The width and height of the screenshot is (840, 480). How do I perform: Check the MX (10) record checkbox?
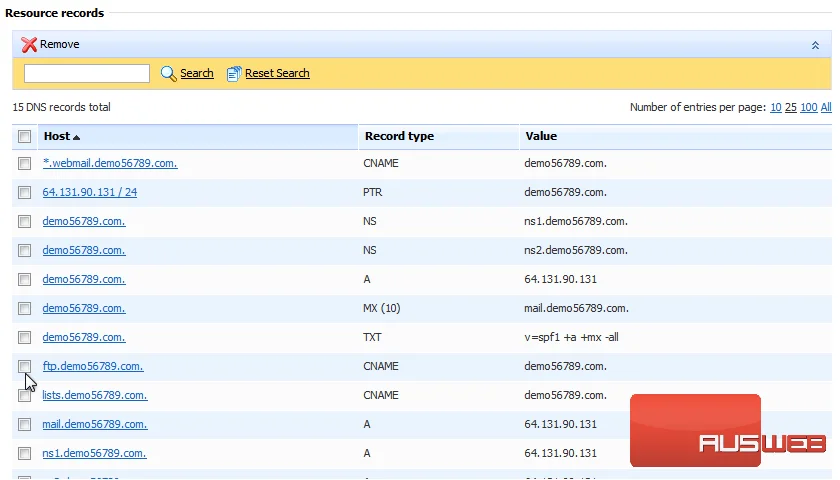25,308
